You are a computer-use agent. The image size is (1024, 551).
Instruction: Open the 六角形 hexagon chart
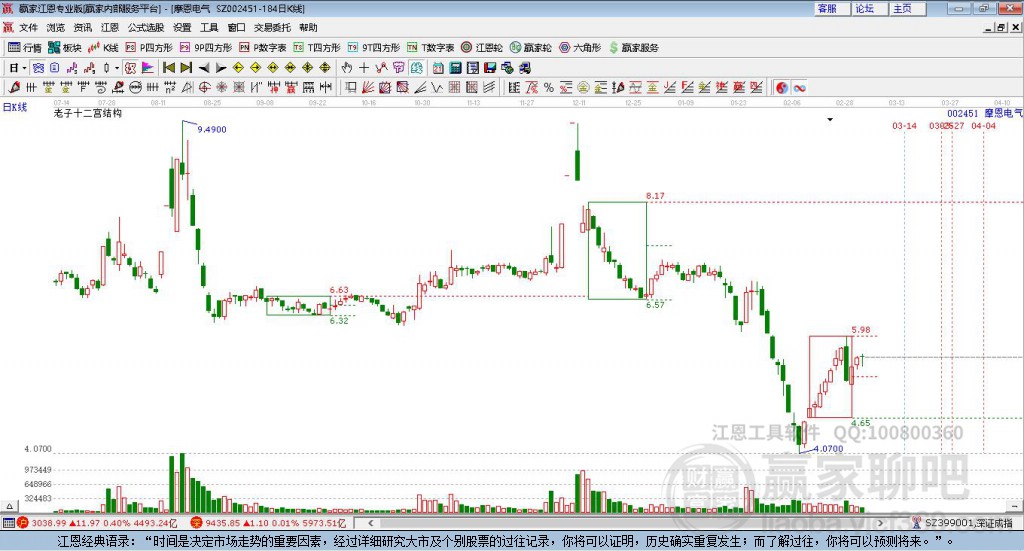[x=580, y=48]
